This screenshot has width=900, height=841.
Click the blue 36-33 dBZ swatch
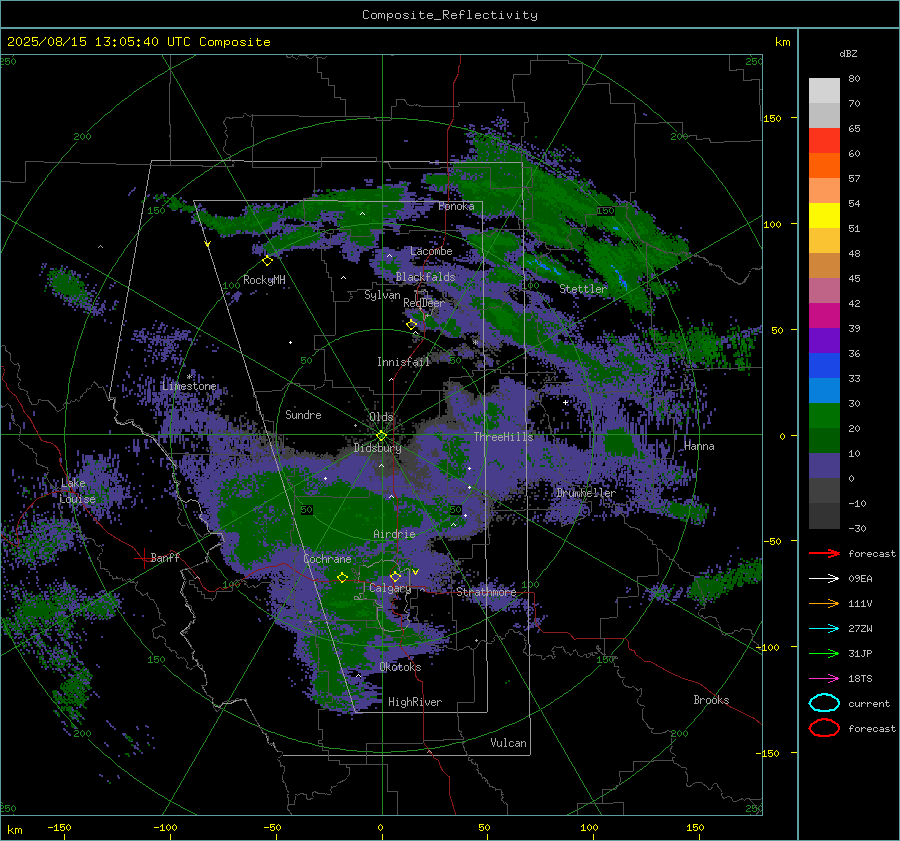[824, 366]
